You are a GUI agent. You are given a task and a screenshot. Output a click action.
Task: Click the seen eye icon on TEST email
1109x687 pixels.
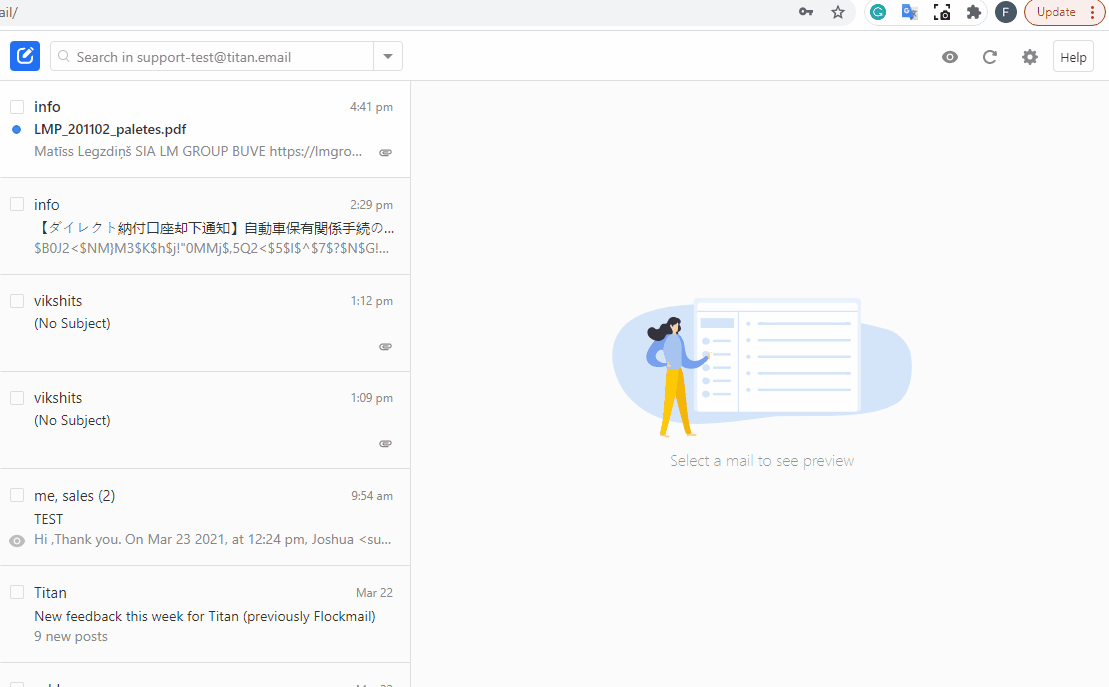(x=17, y=541)
